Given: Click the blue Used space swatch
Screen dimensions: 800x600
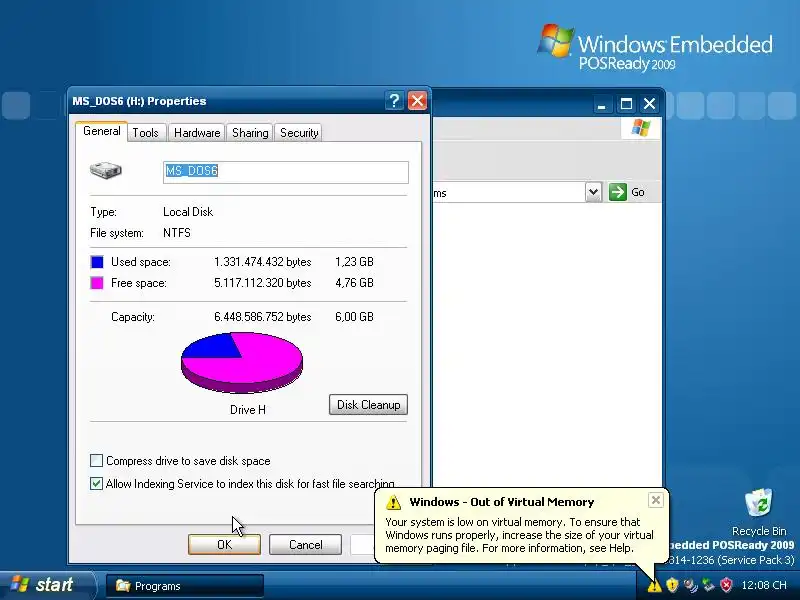Looking at the screenshot, I should tap(97, 262).
